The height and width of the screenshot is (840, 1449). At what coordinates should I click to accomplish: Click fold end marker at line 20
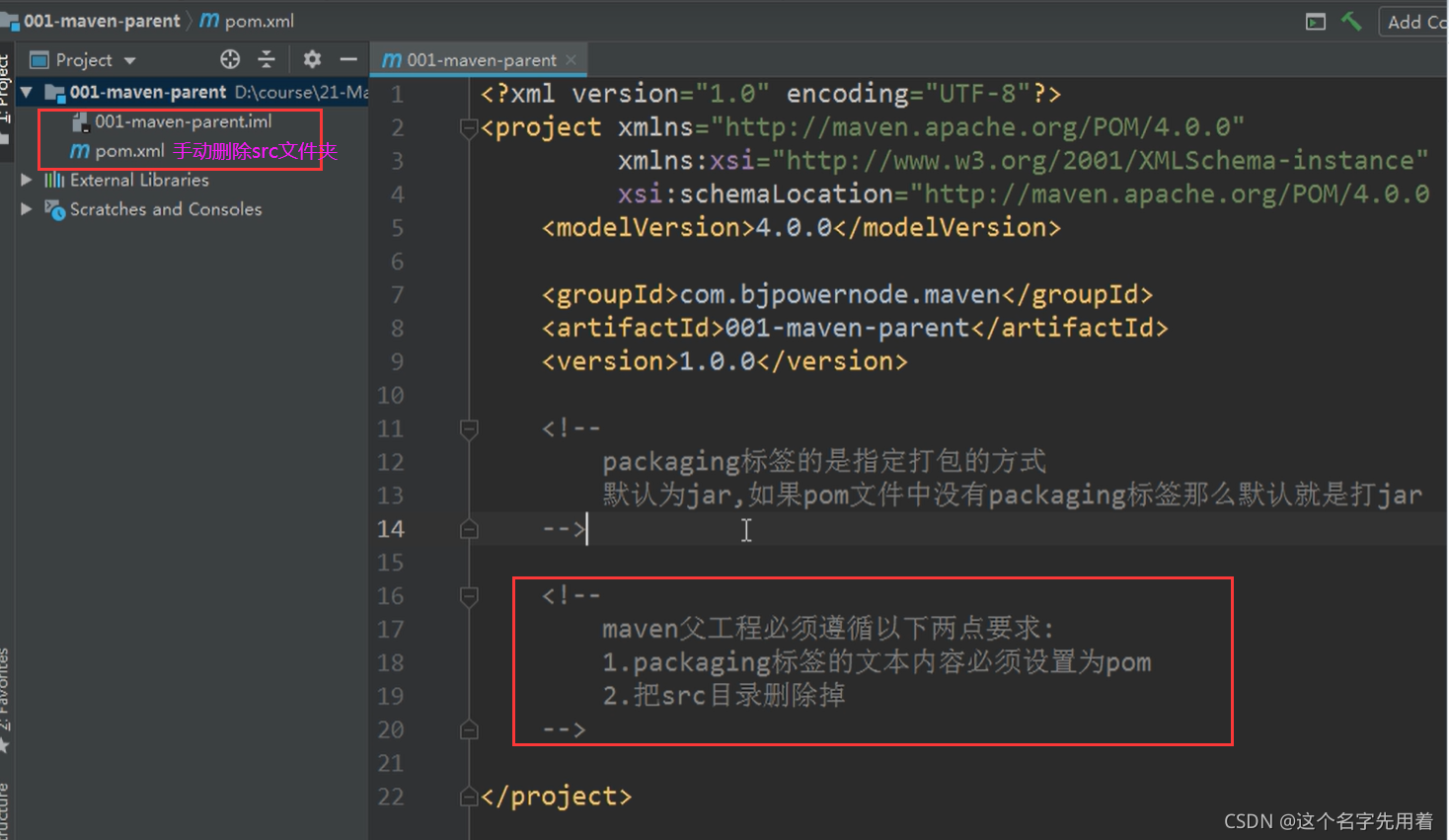coord(469,729)
